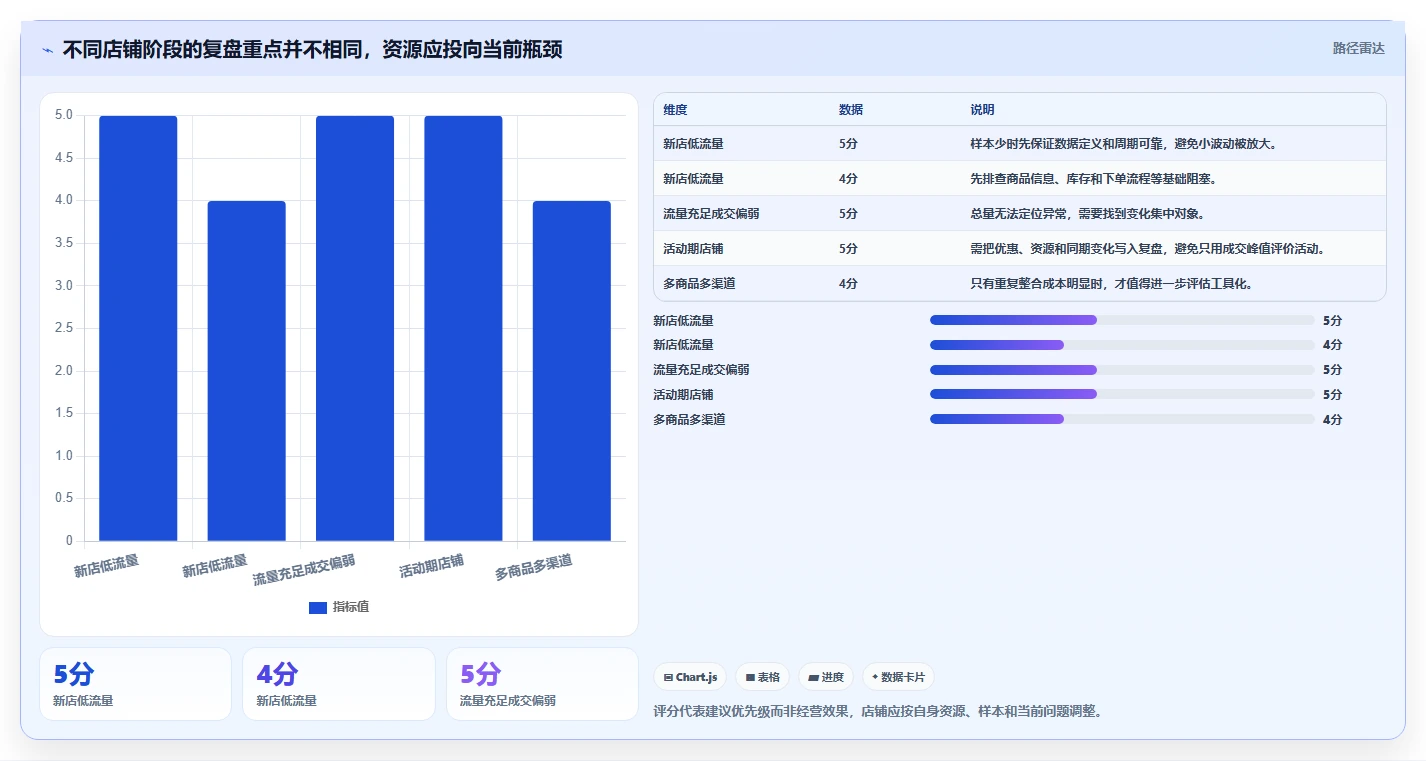This screenshot has width=1426, height=761.
Task: Click 流量充足成交偏弱 in the table's 维度 column
Action: (x=711, y=214)
